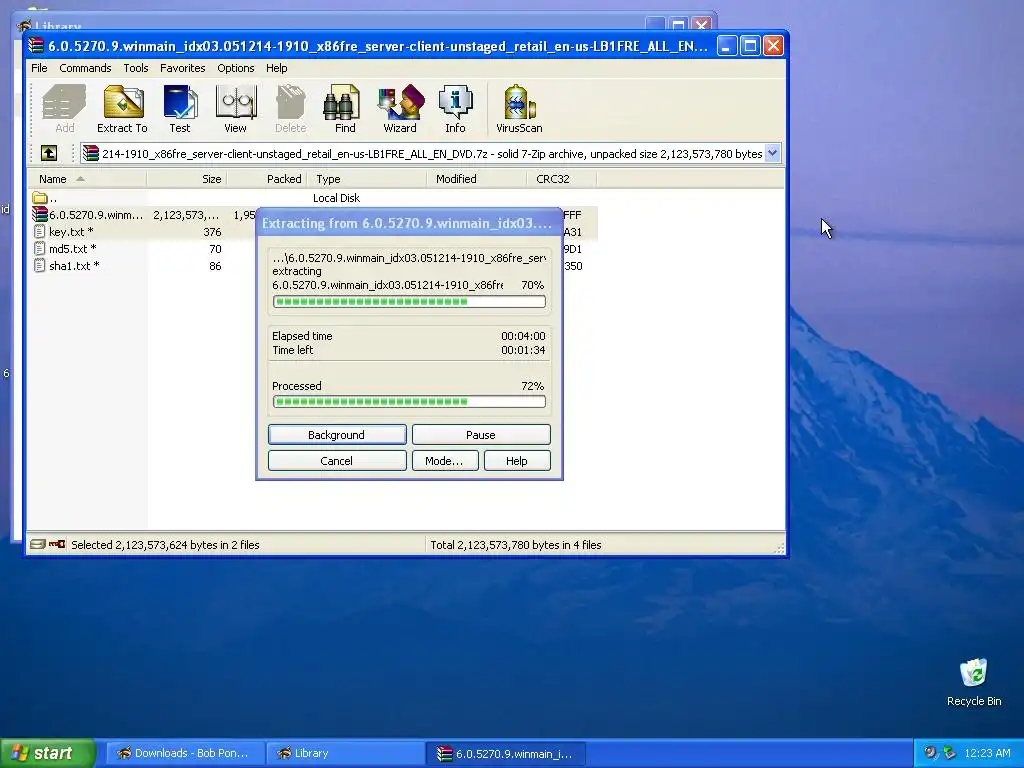Select the 6.0.5270.9.winm... archive row

[x=96, y=215]
